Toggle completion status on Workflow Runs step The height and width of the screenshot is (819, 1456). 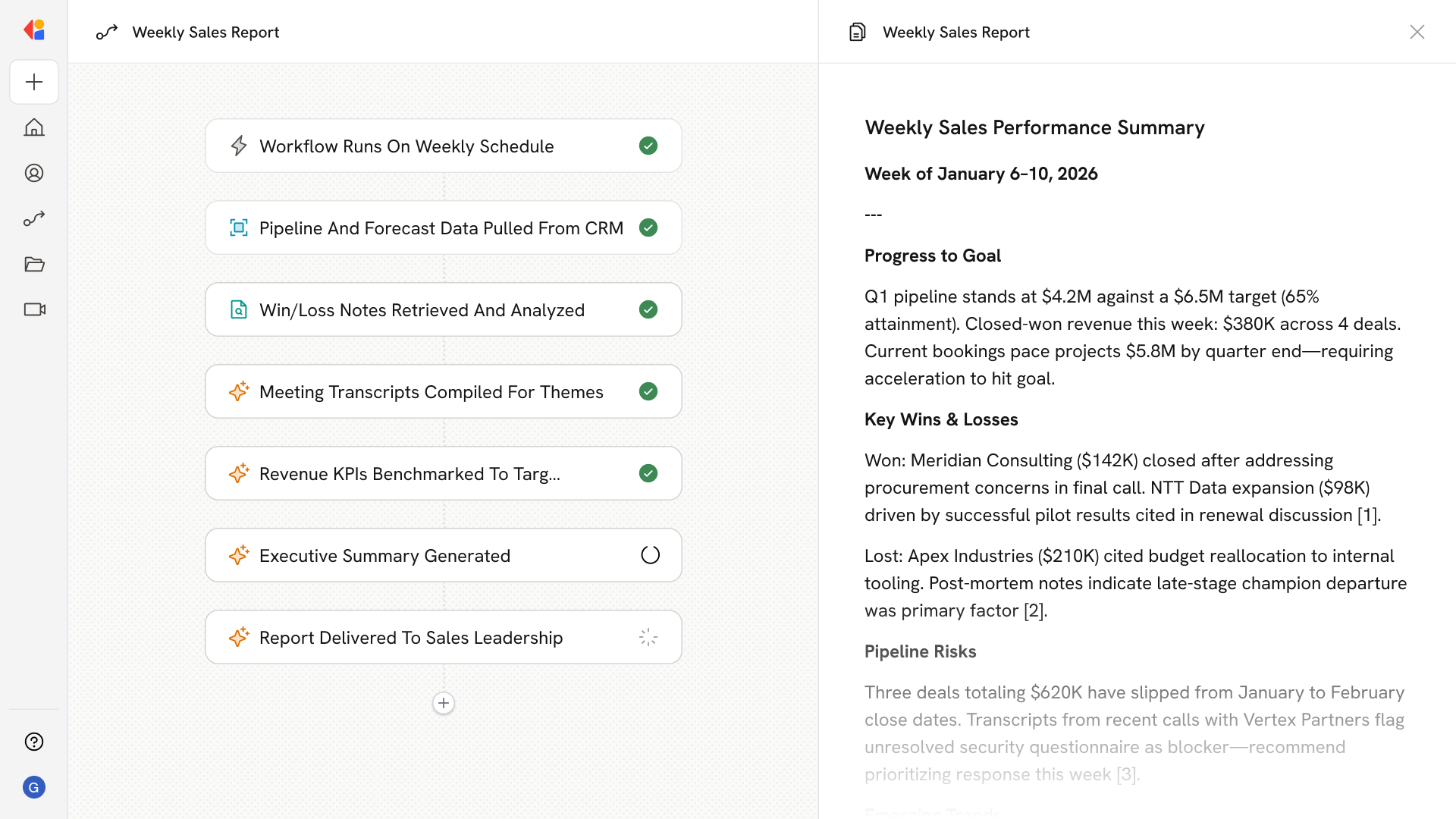[x=648, y=146]
